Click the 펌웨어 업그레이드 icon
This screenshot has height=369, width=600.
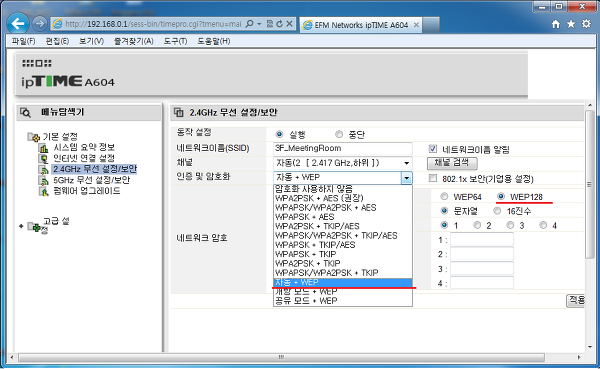coord(44,191)
